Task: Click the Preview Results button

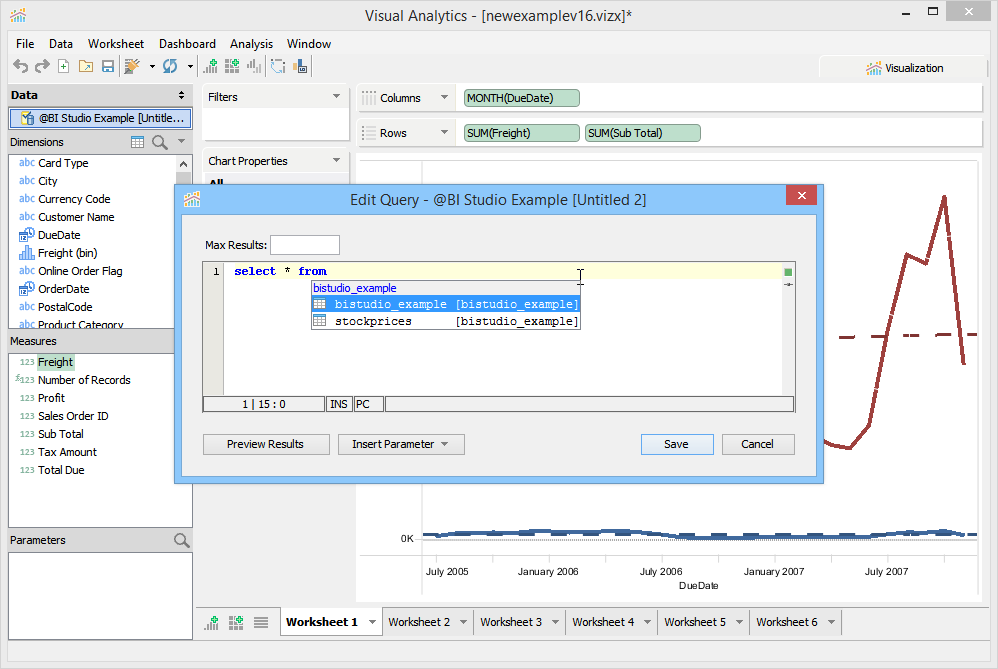Action: (x=265, y=444)
